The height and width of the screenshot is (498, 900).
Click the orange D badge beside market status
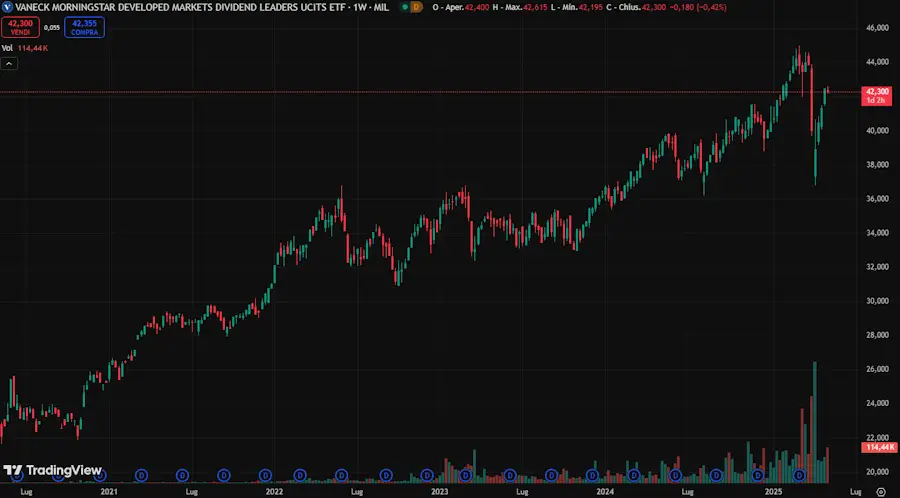tap(417, 7)
